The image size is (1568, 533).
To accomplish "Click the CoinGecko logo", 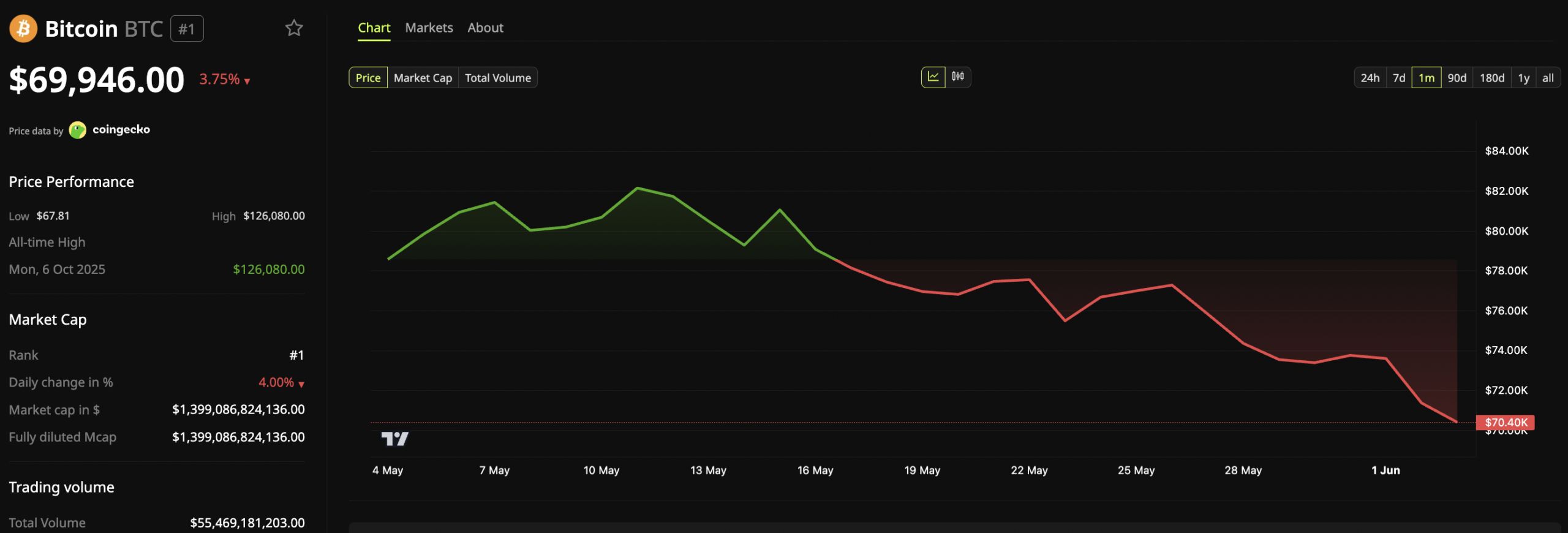I will click(x=78, y=130).
